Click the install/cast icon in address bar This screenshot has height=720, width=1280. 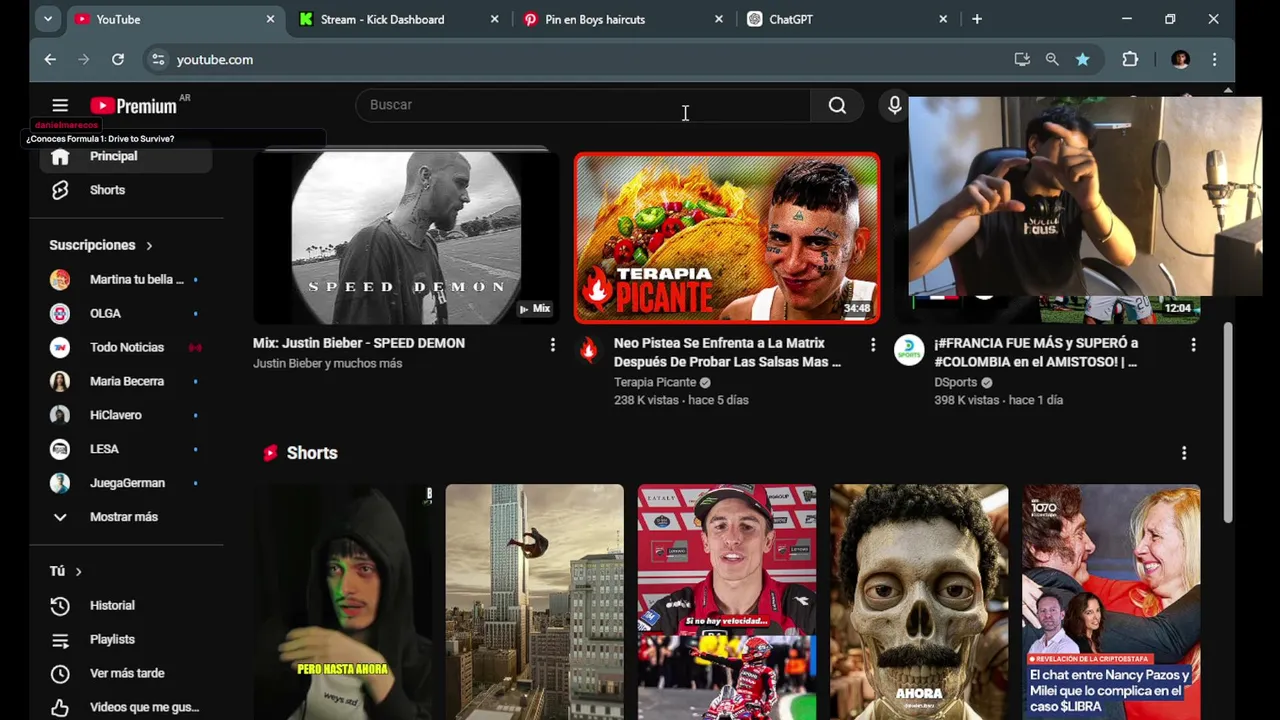[x=1022, y=60]
